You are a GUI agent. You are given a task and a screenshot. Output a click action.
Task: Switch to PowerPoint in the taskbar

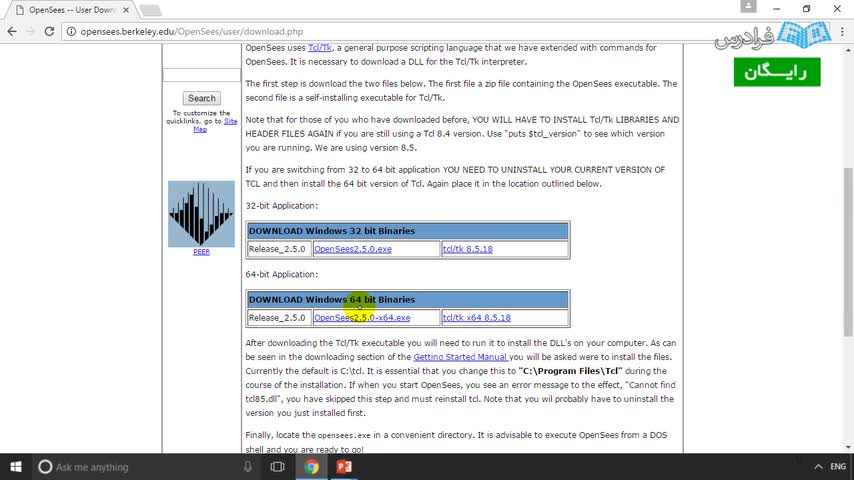(344, 467)
